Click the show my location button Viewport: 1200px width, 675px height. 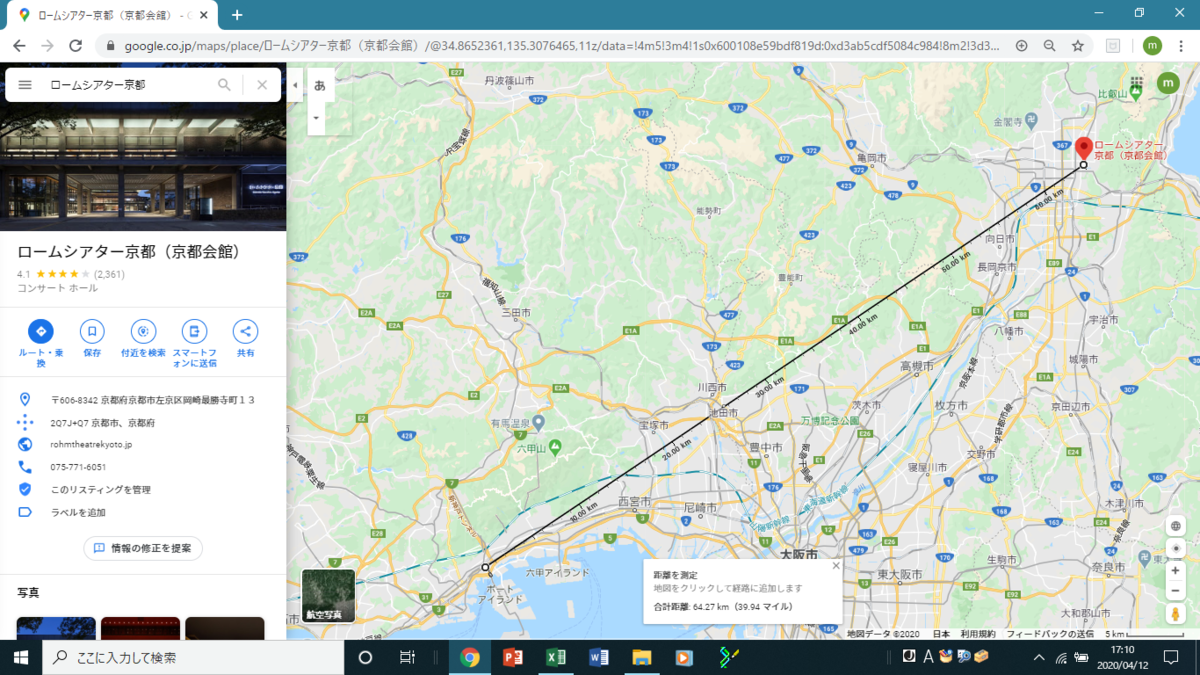click(1176, 548)
